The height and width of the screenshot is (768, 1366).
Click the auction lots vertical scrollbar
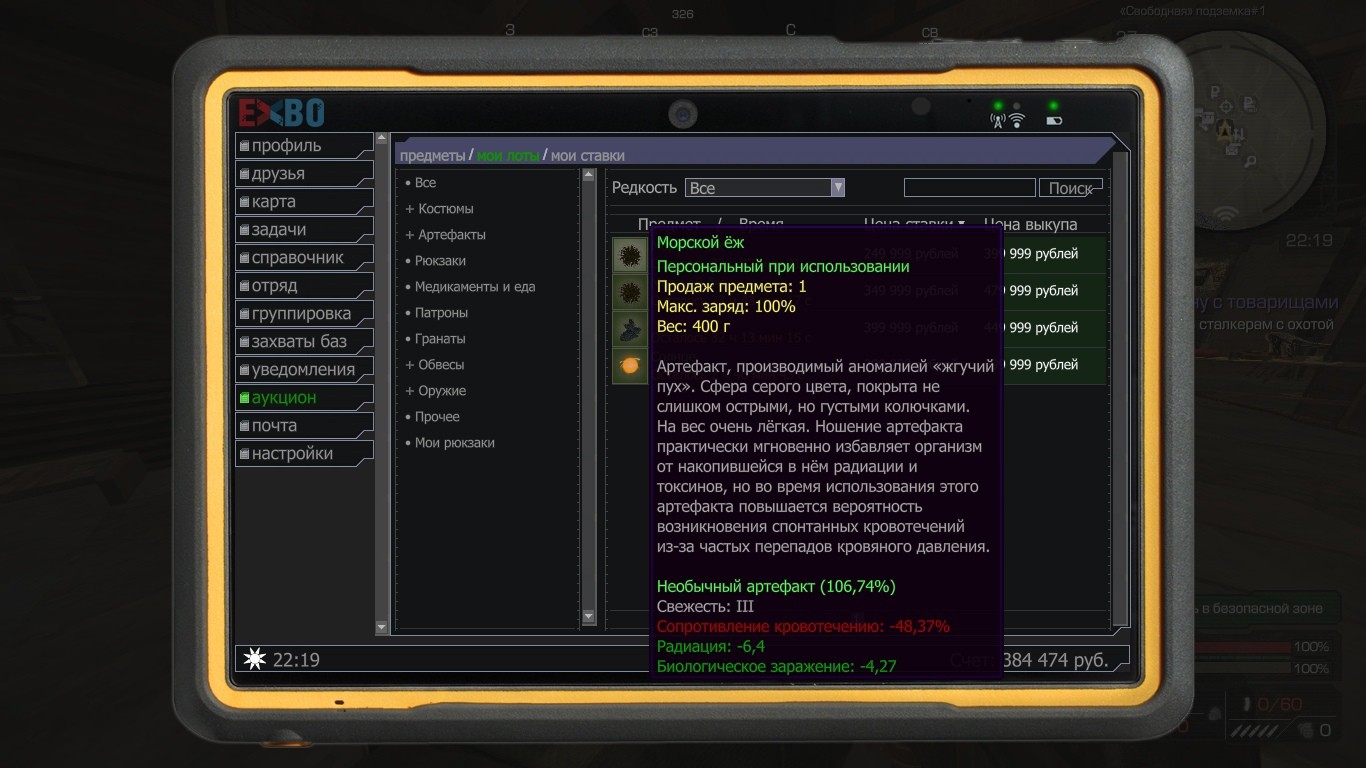(x=1120, y=390)
